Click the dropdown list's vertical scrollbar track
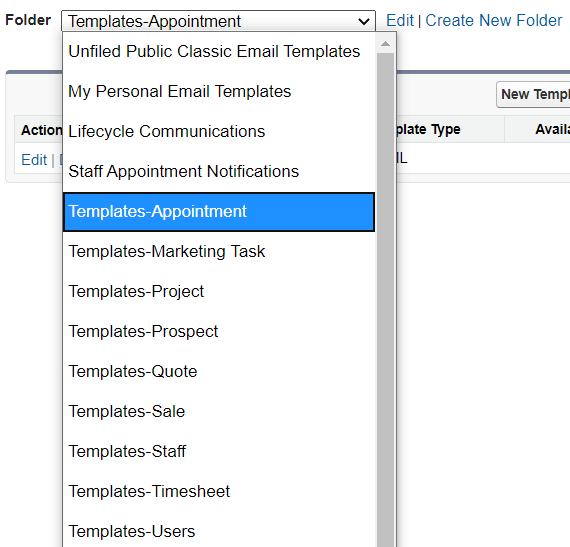This screenshot has height=547, width=570. point(385,300)
